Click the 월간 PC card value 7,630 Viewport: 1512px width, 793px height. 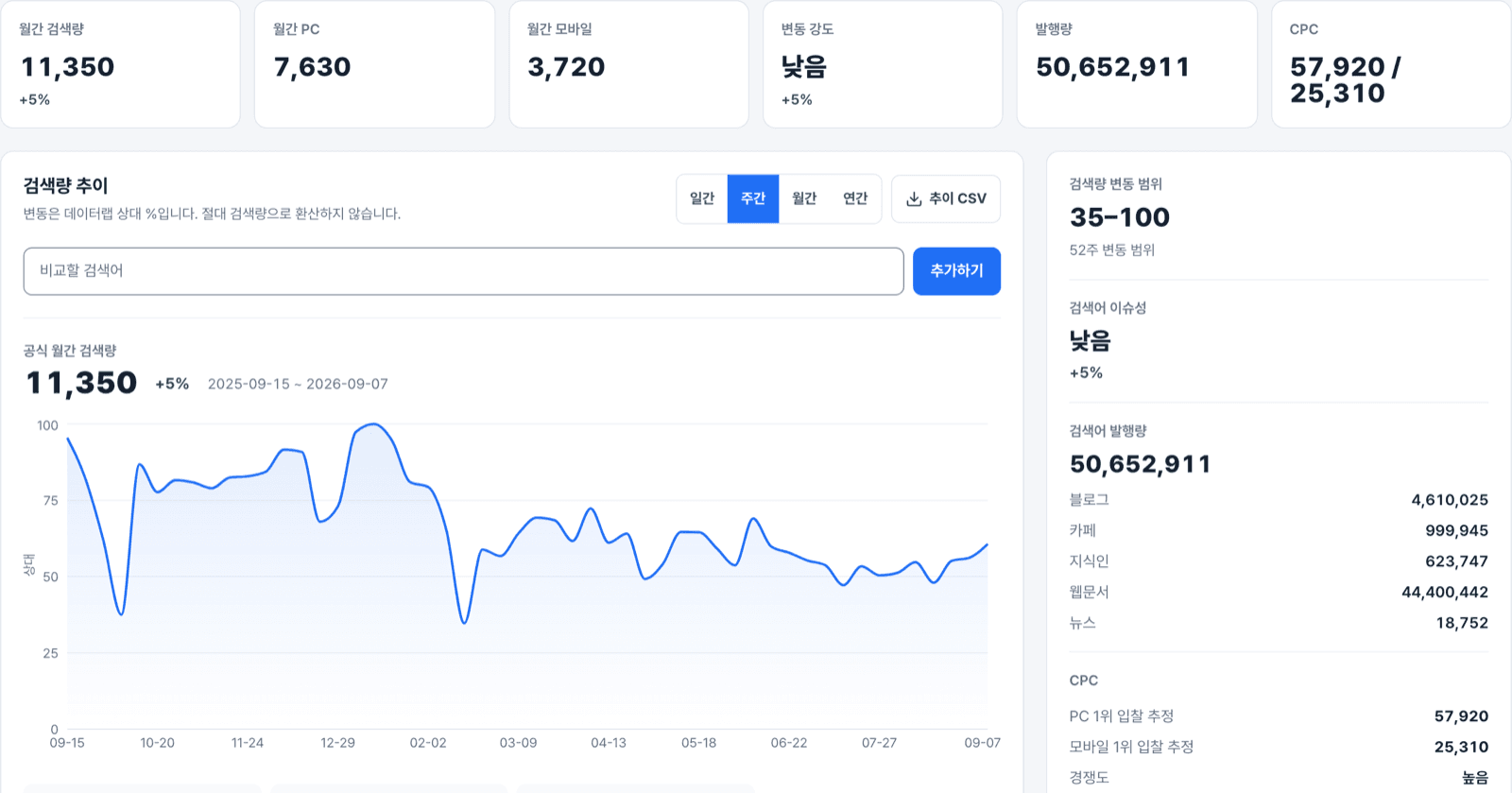[x=312, y=67]
